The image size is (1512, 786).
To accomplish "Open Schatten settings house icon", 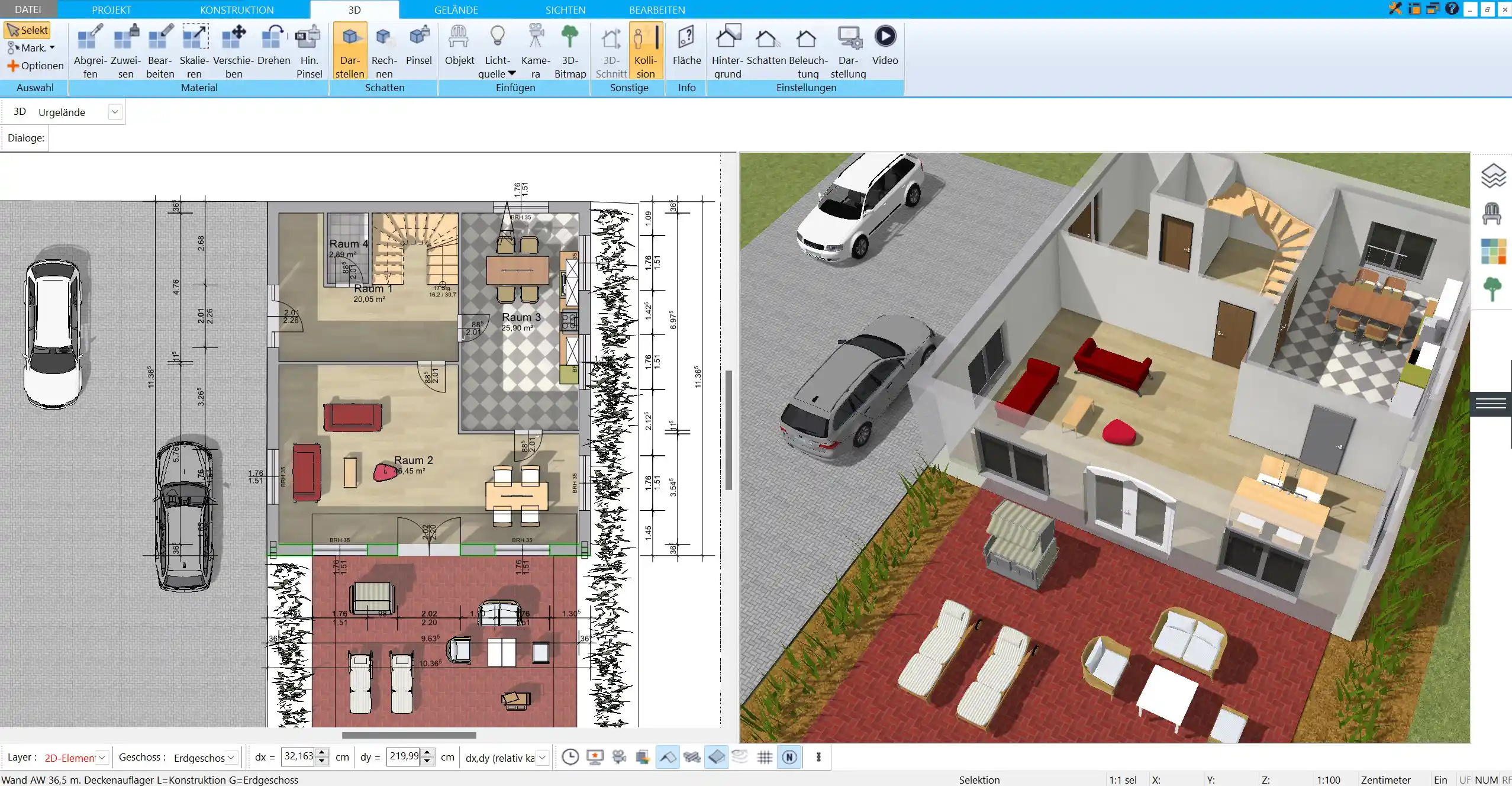I will pyautogui.click(x=766, y=45).
